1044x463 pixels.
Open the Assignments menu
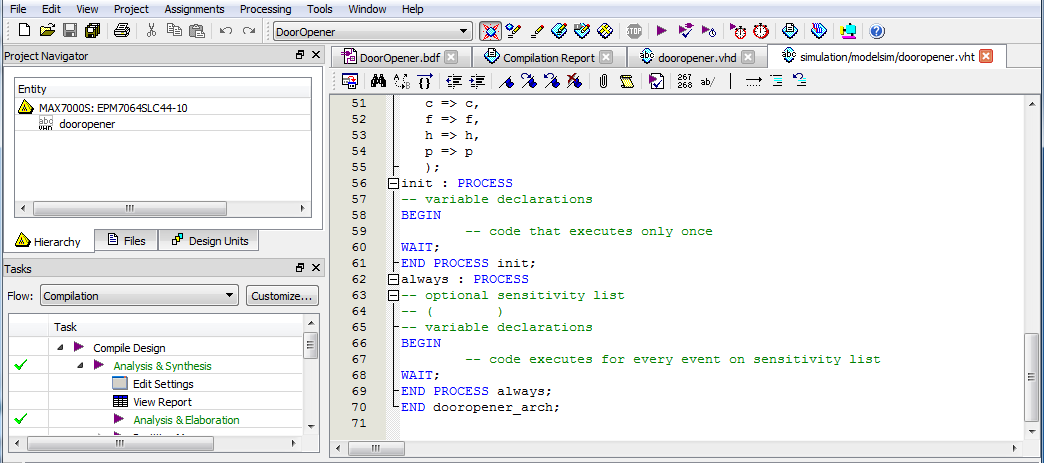click(x=194, y=9)
